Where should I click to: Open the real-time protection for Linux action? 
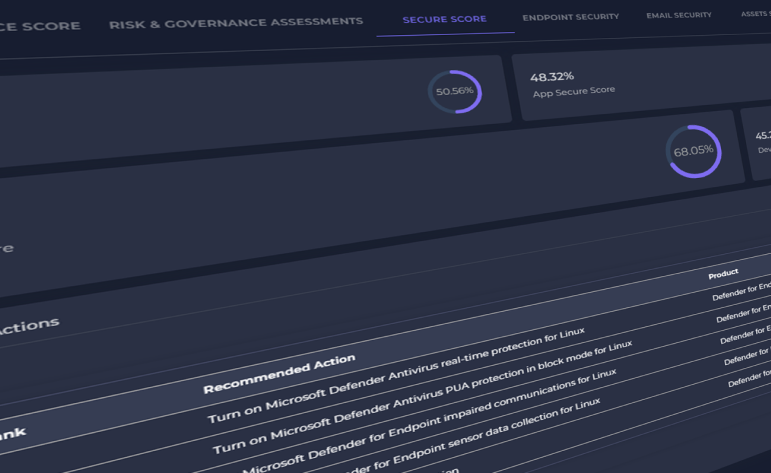[x=396, y=375]
